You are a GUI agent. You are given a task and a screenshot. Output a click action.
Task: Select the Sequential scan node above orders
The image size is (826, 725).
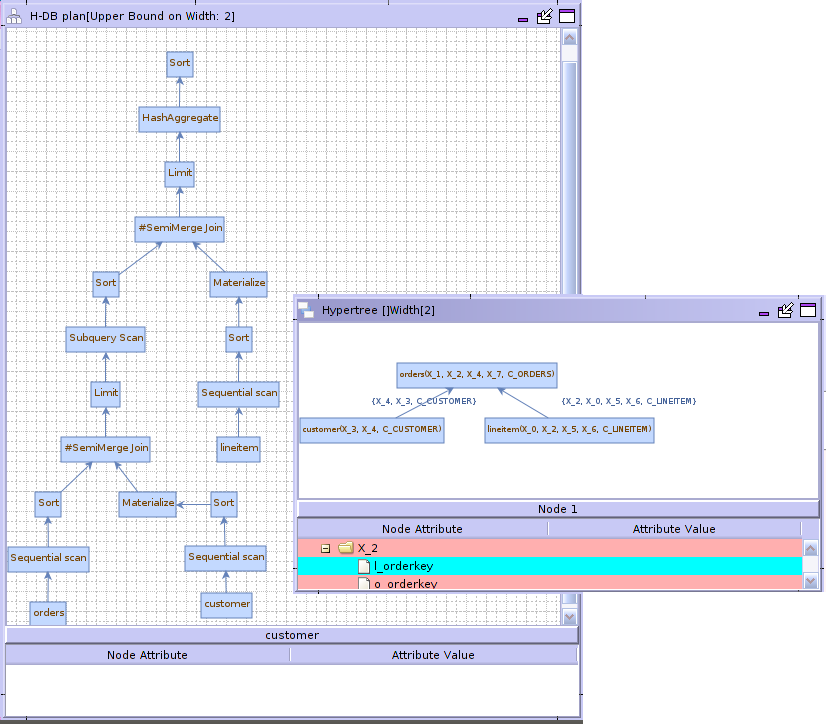[48, 559]
